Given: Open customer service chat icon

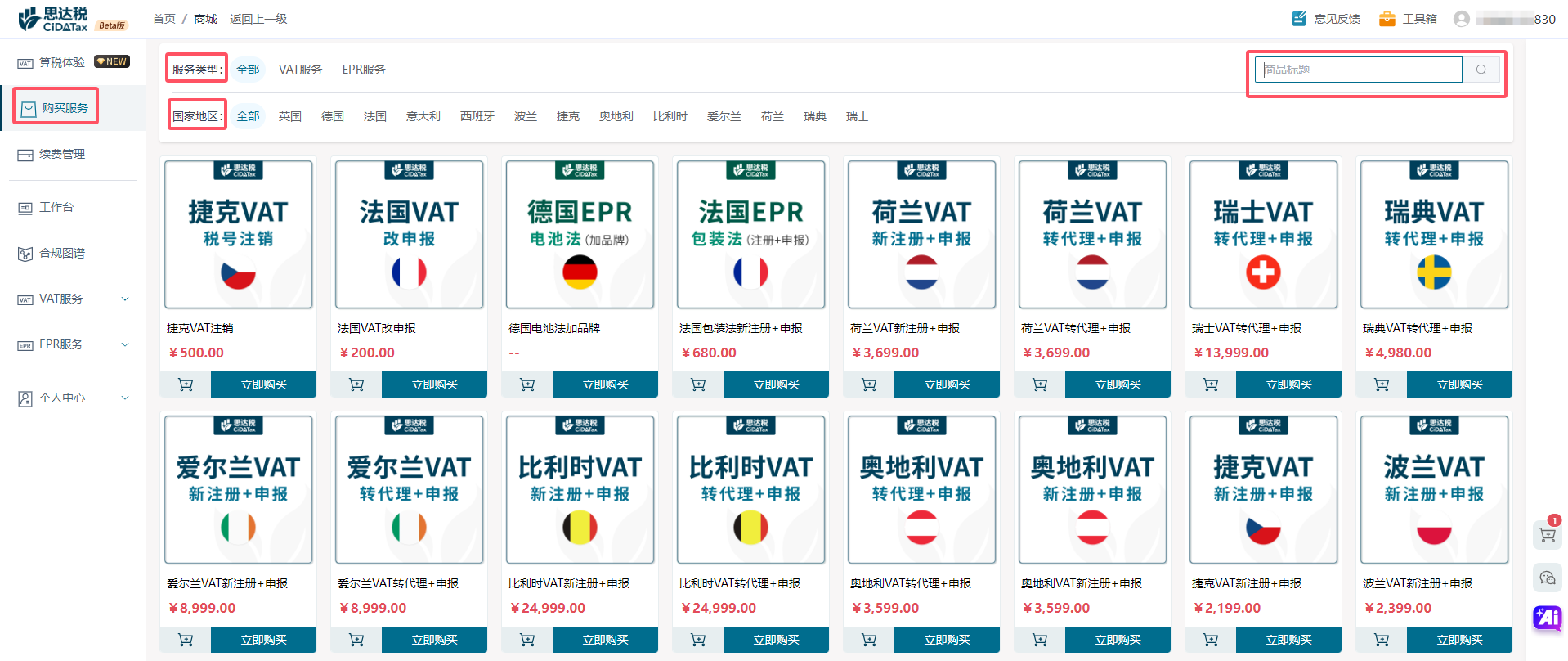Looking at the screenshot, I should (x=1547, y=578).
